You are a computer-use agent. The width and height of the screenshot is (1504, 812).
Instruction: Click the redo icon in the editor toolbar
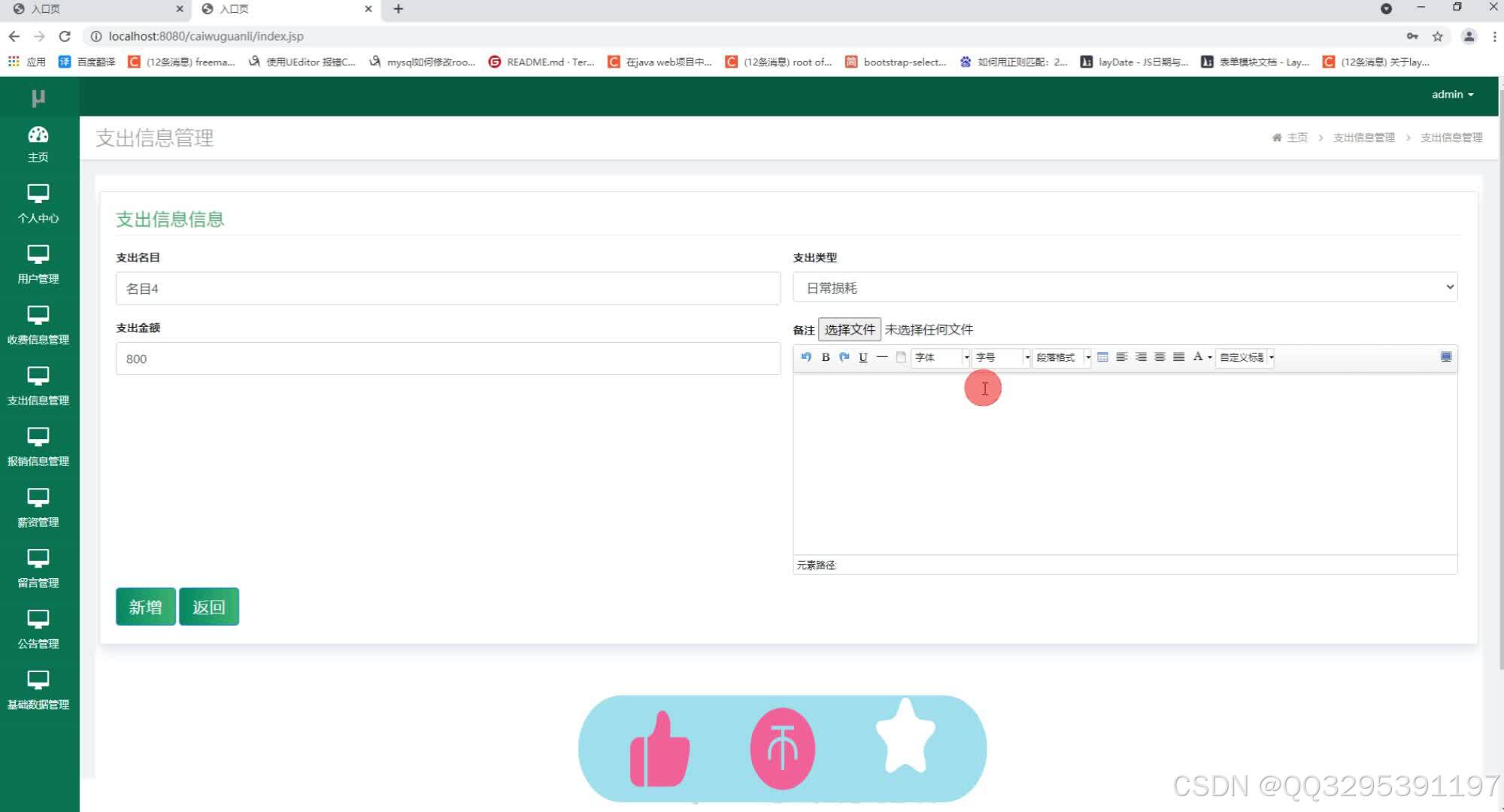844,357
